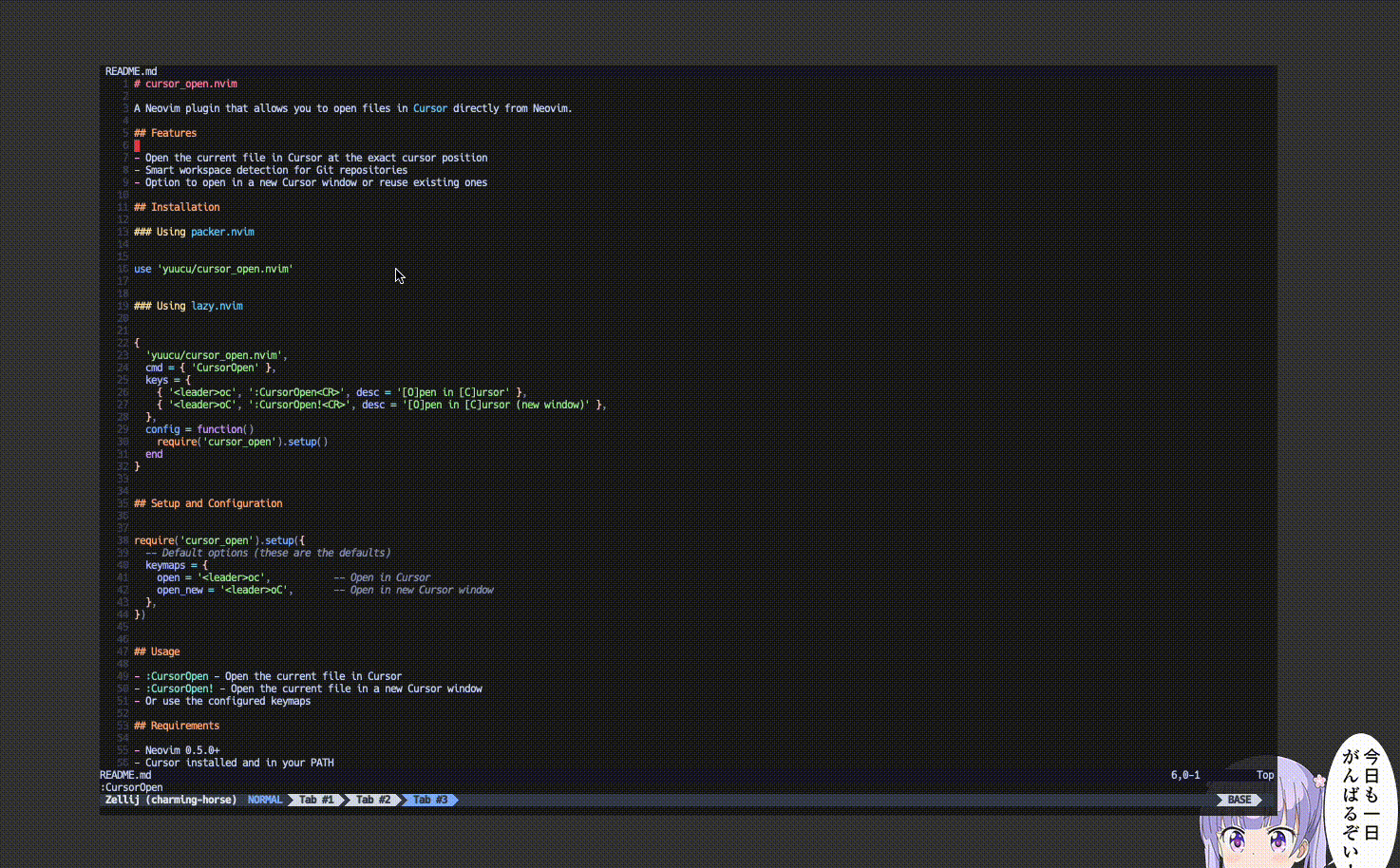Click the ':CursorOpen!' usage line

(x=308, y=689)
